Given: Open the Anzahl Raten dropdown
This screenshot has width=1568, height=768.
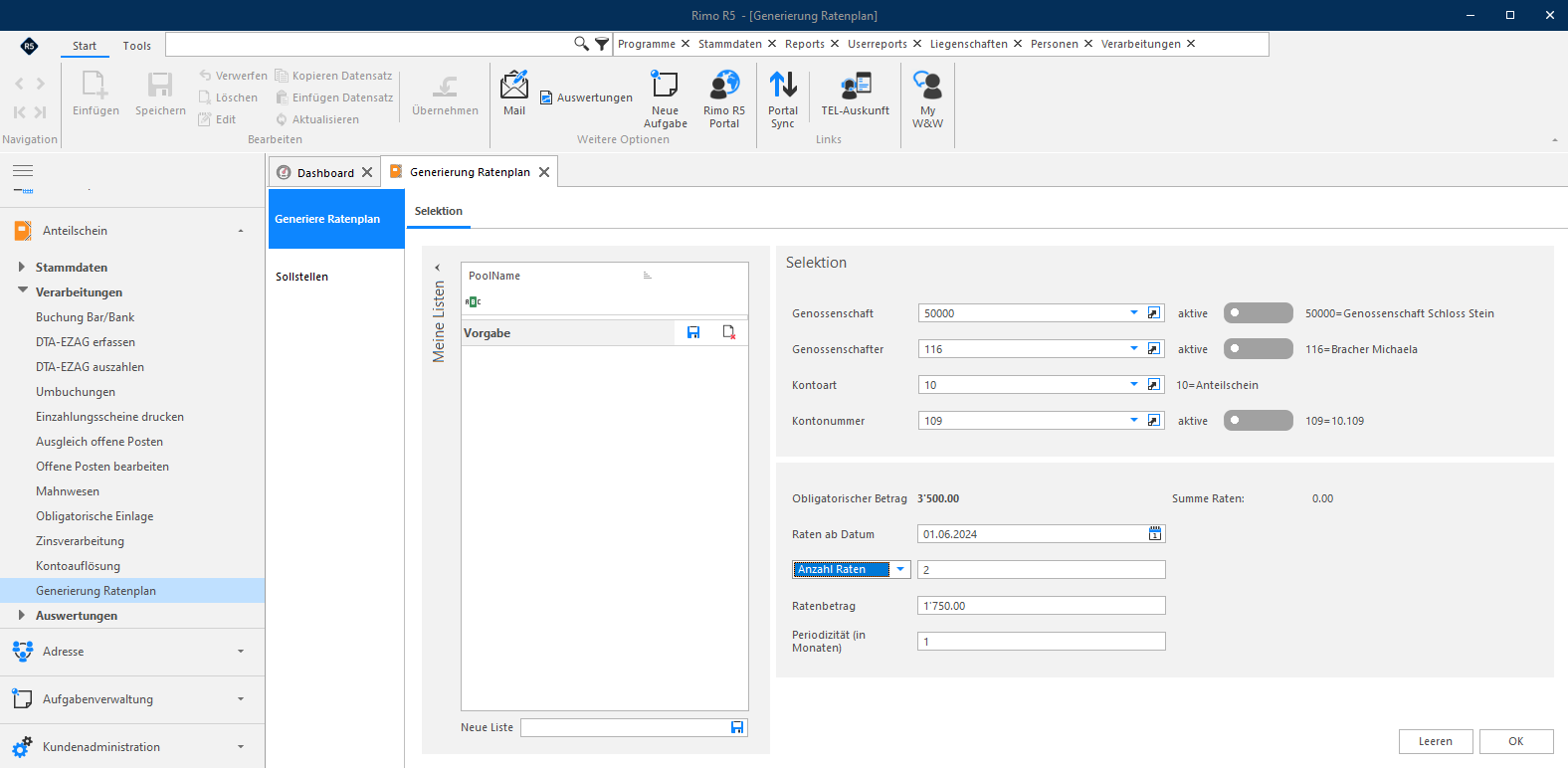Looking at the screenshot, I should tap(900, 570).
